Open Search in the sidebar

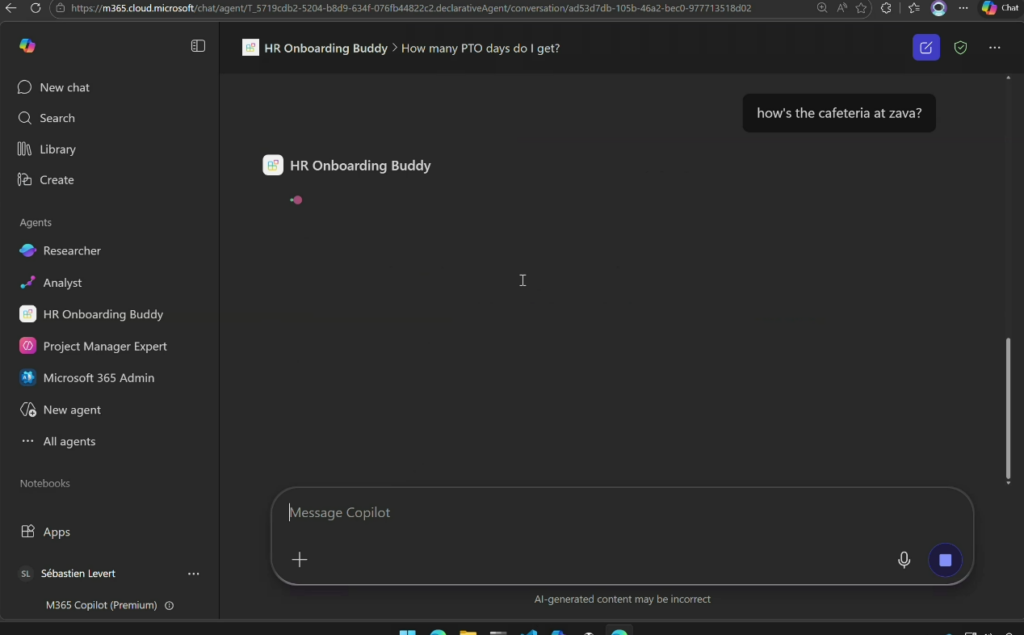[x=46, y=118]
